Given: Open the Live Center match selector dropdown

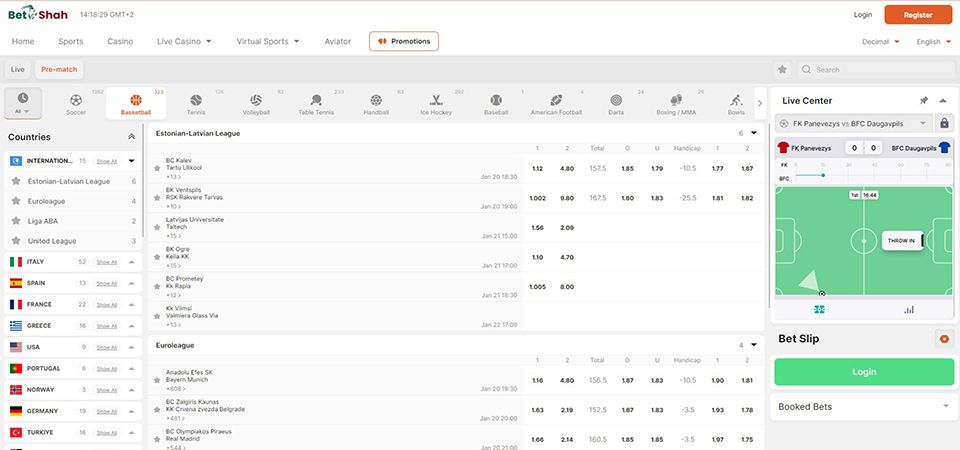Looking at the screenshot, I should [854, 123].
